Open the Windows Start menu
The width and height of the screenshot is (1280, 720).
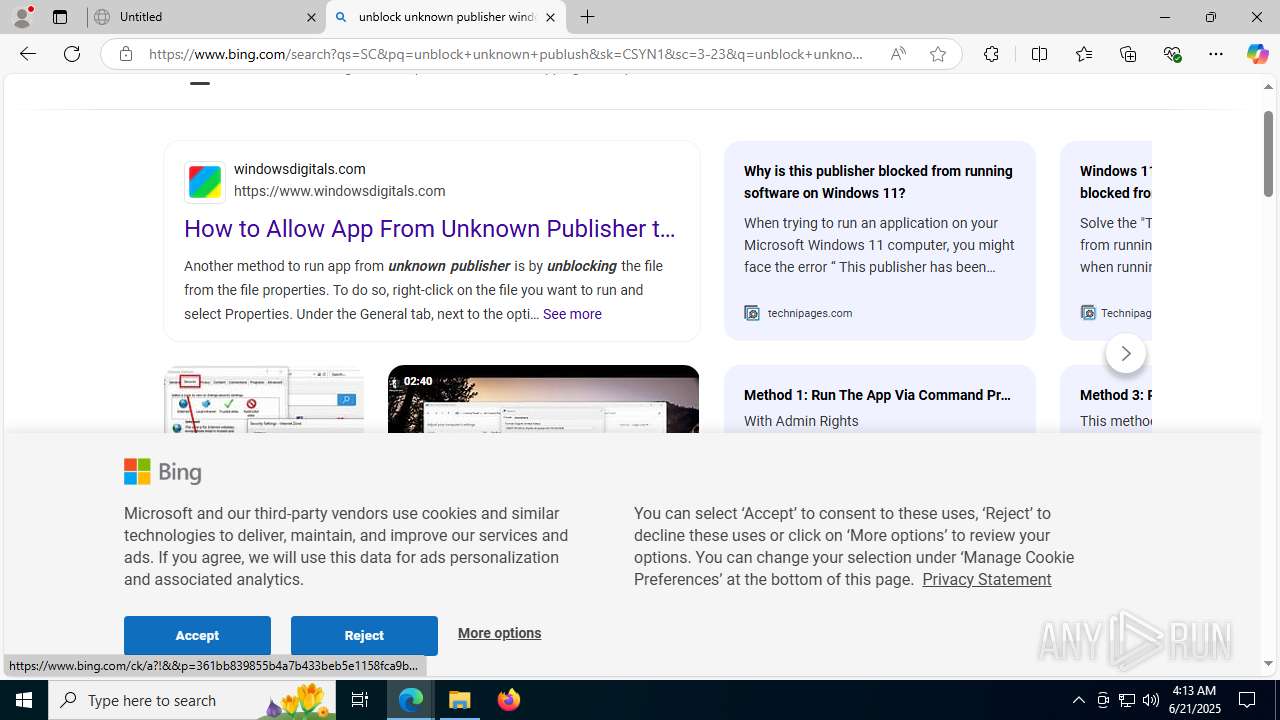24,700
